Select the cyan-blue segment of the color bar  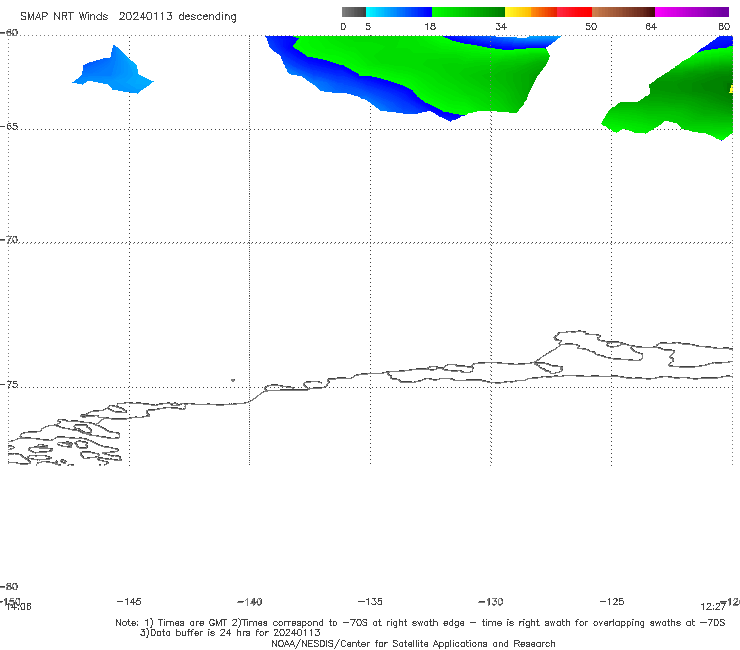[x=399, y=12]
